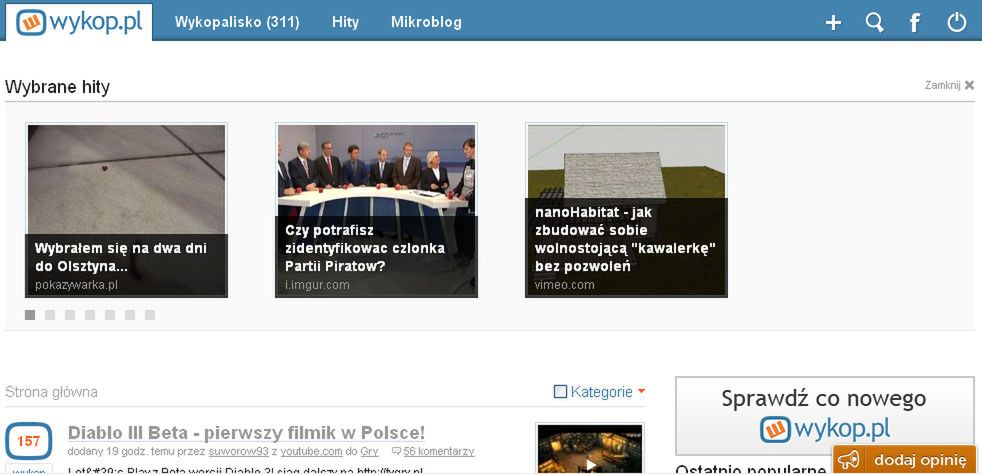
Task: Click the Strona główna heading
Action: [51, 393]
